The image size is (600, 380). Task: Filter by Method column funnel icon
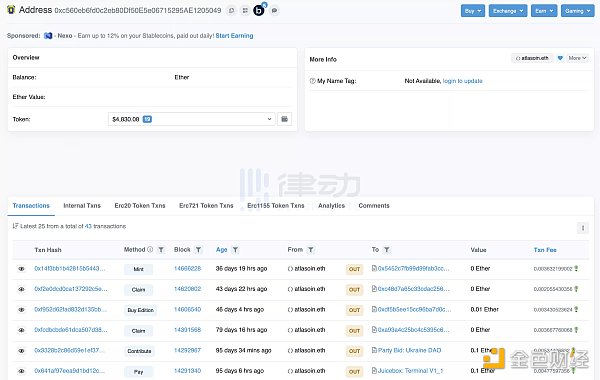pyautogui.click(x=161, y=250)
